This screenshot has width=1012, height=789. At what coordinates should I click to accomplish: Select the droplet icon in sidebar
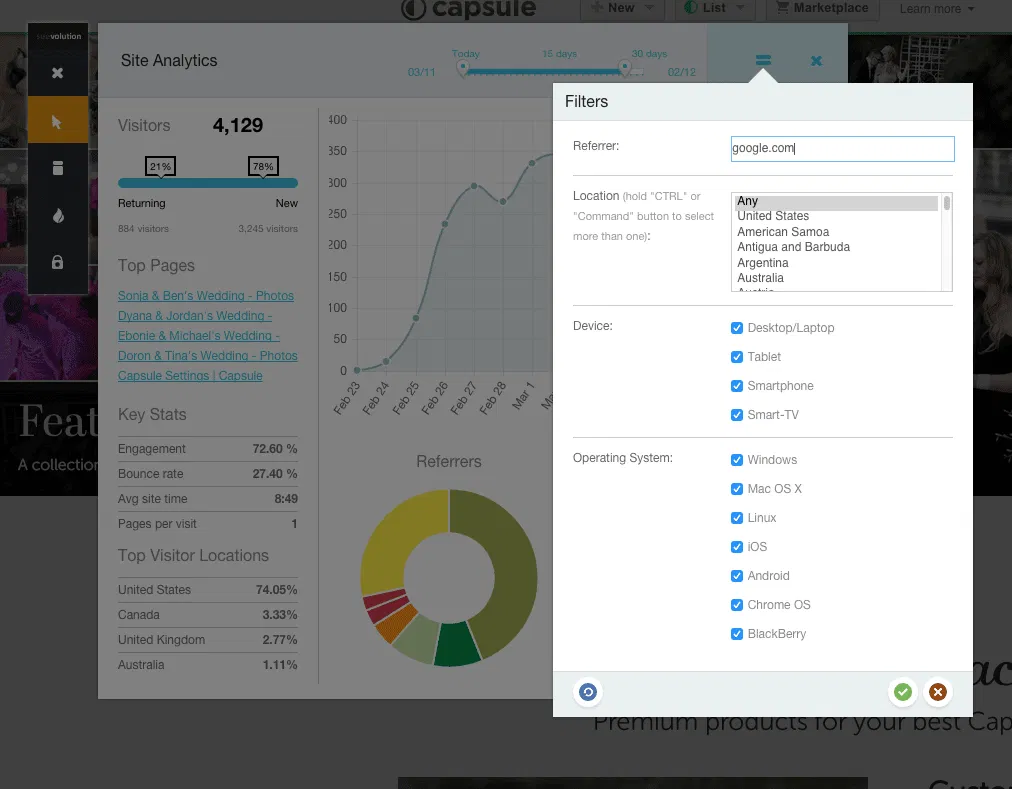57,216
